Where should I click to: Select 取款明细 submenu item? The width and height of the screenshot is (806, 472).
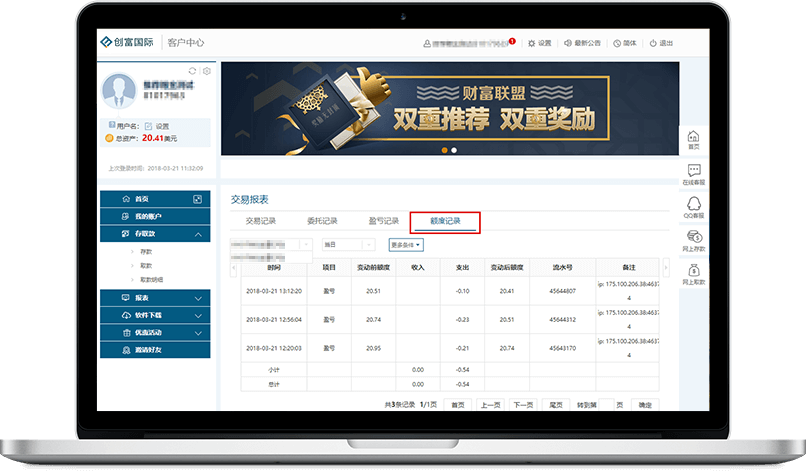pos(151,279)
